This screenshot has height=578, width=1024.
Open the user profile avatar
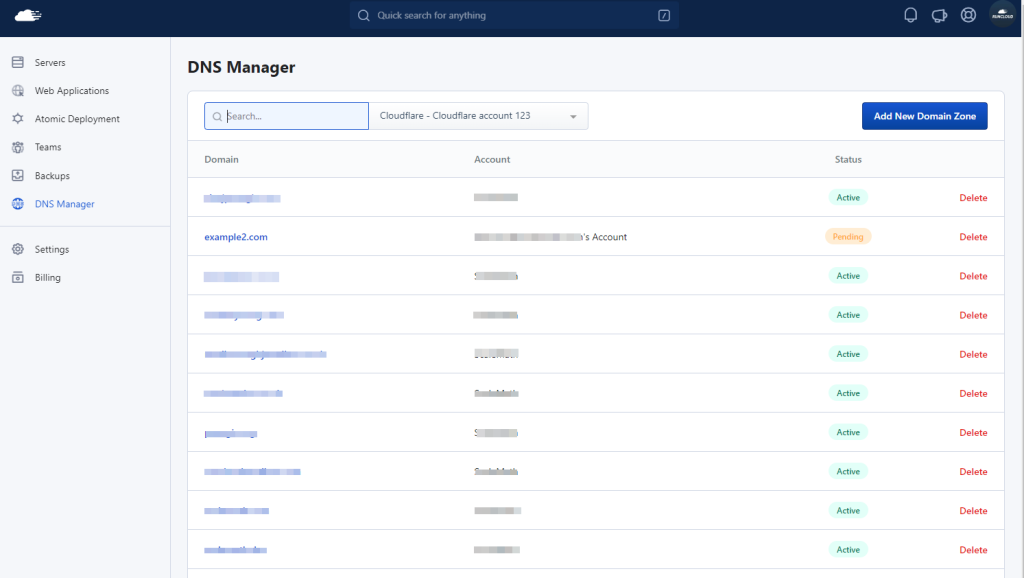point(1002,14)
